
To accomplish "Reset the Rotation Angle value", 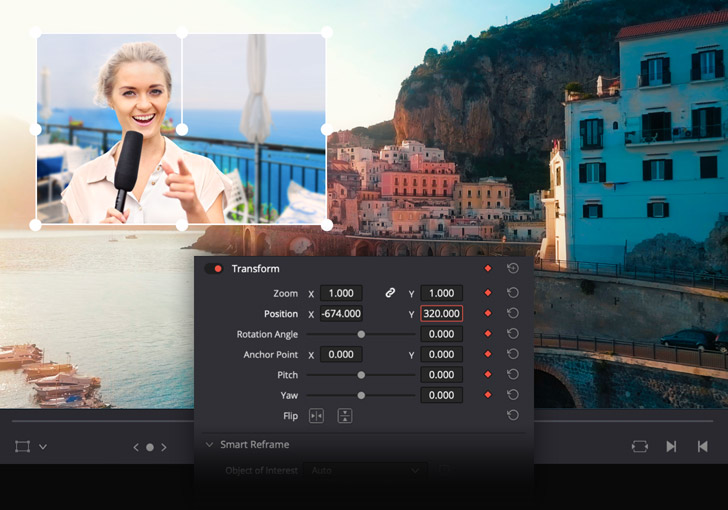I will 513,334.
